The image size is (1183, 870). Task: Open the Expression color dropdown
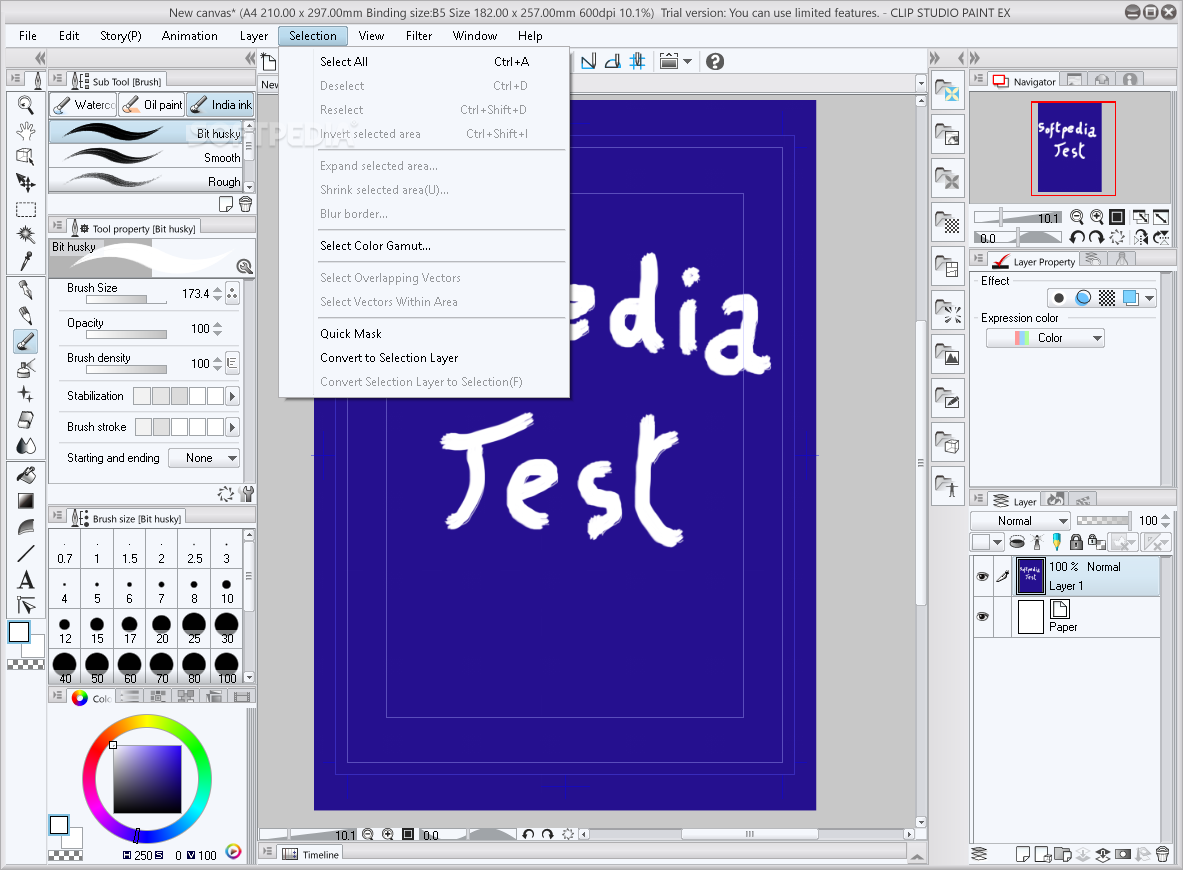(1046, 338)
